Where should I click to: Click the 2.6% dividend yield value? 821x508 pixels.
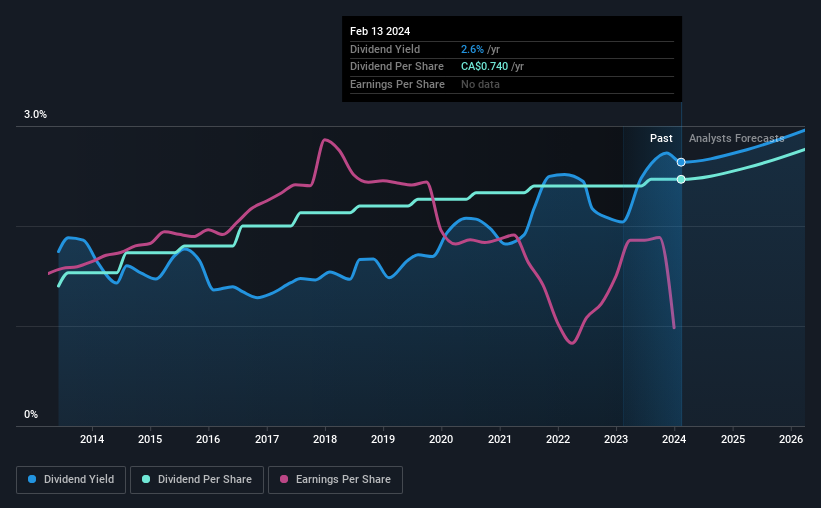pyautogui.click(x=472, y=49)
